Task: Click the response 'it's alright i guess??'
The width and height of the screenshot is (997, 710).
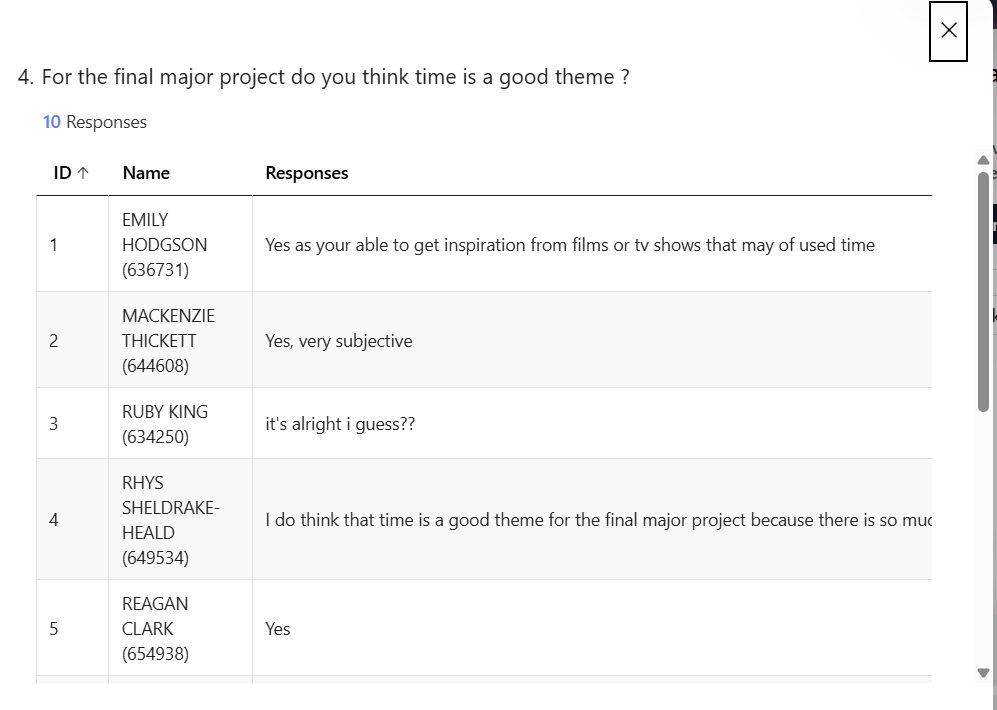Action: [340, 424]
